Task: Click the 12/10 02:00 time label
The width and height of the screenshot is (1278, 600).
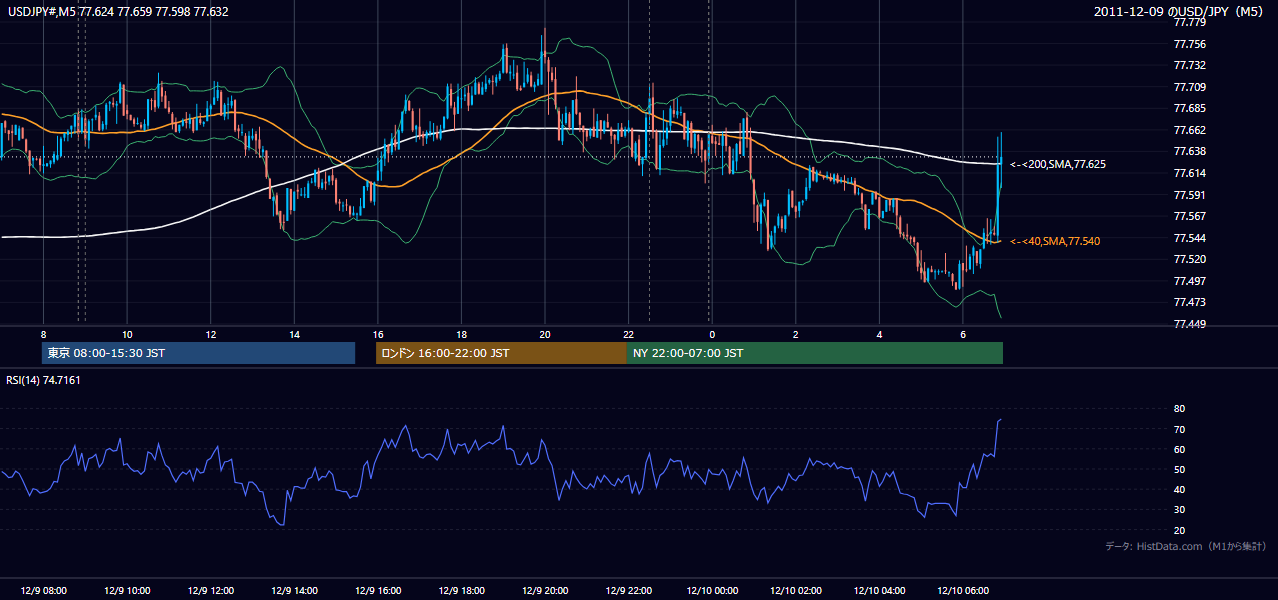Action: 795,591
